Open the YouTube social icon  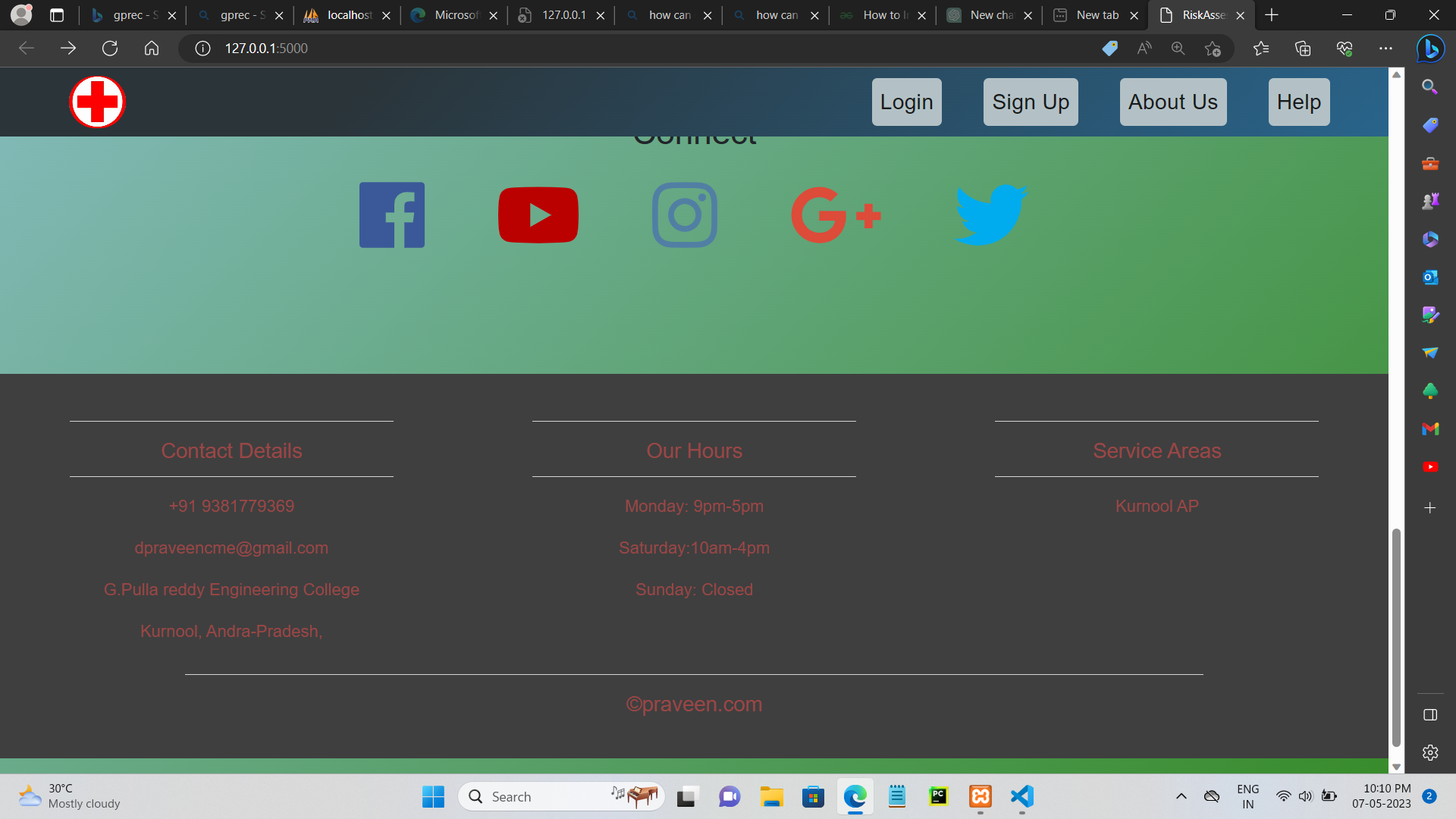pyautogui.click(x=538, y=215)
